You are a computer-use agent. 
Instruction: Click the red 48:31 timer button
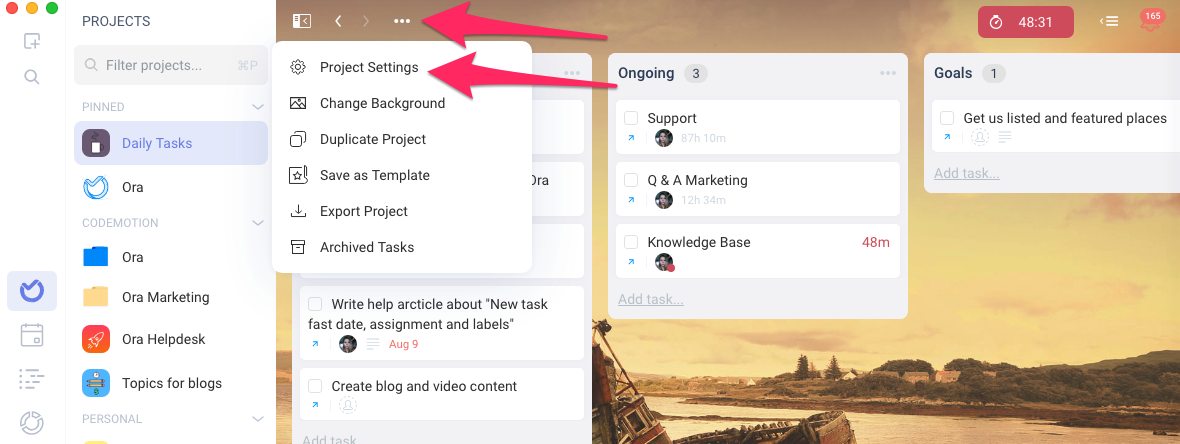pos(1026,22)
